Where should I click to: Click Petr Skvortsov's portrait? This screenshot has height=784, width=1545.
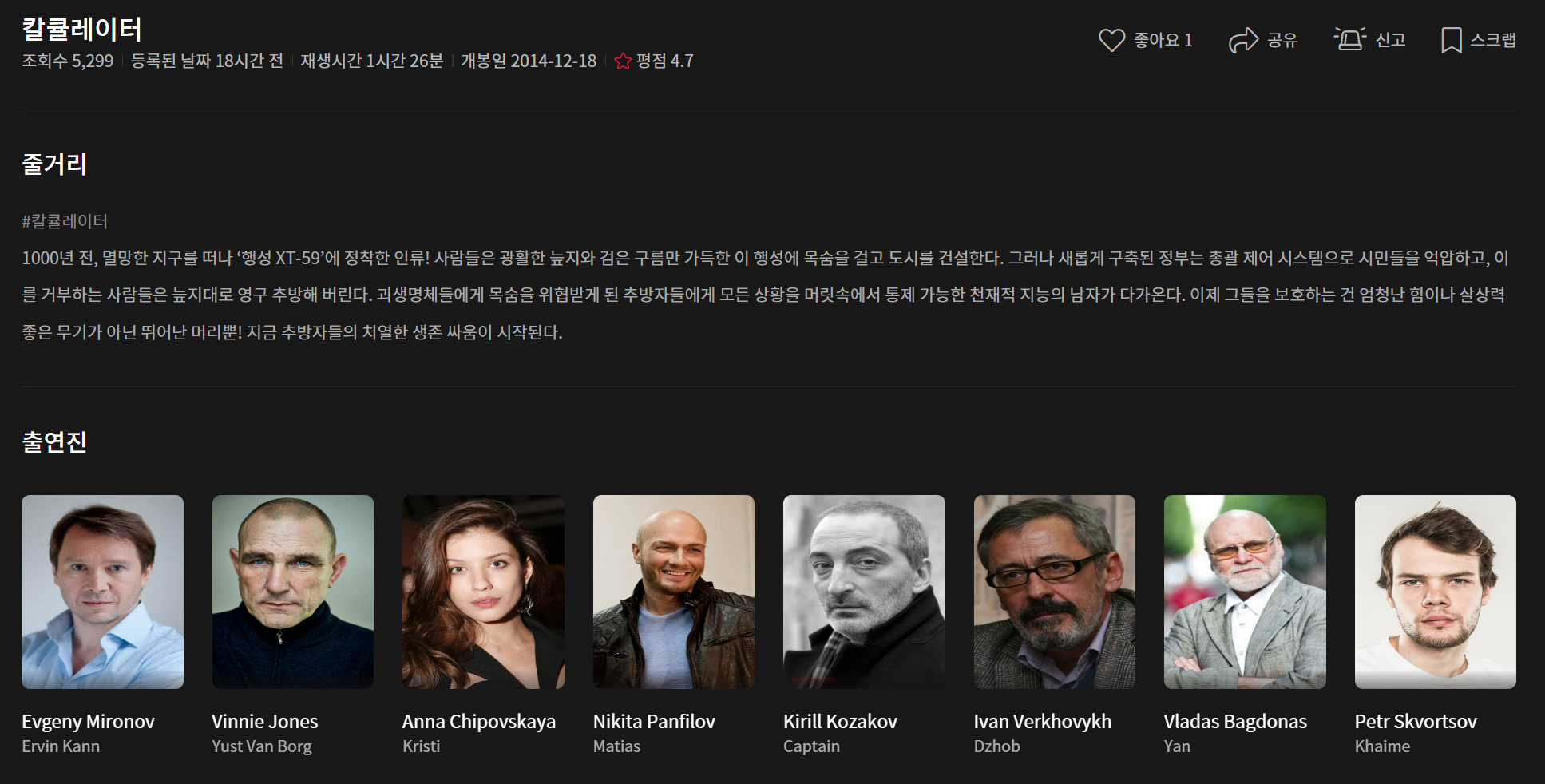tap(1435, 592)
